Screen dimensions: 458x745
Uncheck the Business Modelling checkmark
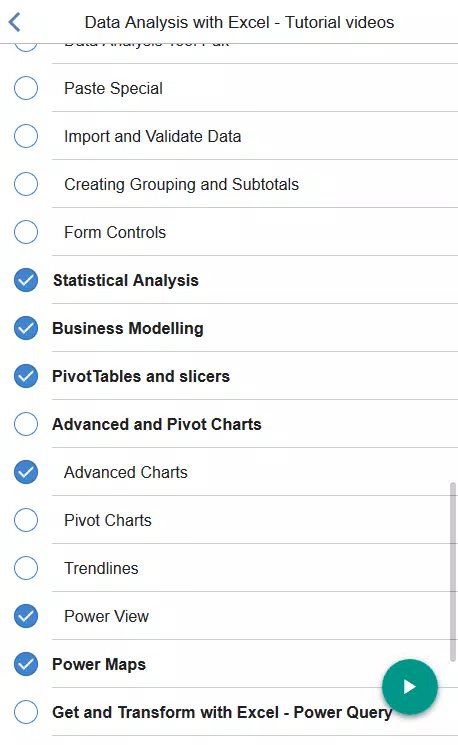[x=26, y=328]
